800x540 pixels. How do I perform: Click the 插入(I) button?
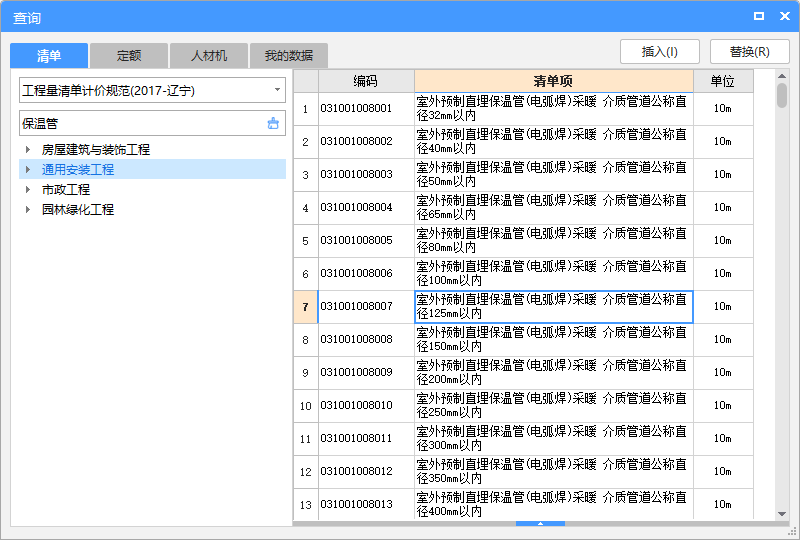click(x=660, y=52)
